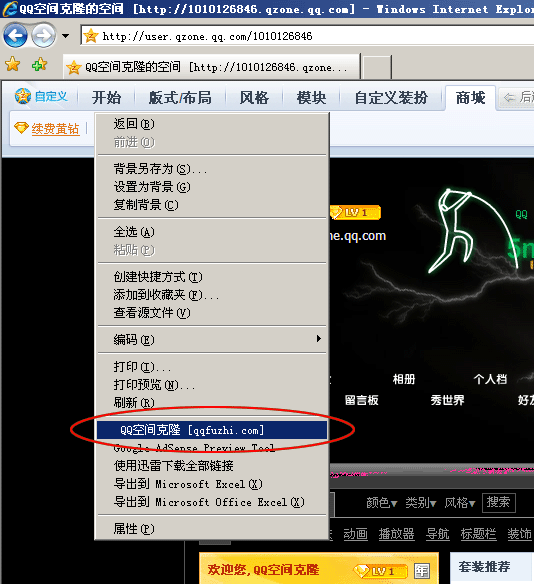
Task: Switch to the 商城 tab
Action: [x=470, y=98]
